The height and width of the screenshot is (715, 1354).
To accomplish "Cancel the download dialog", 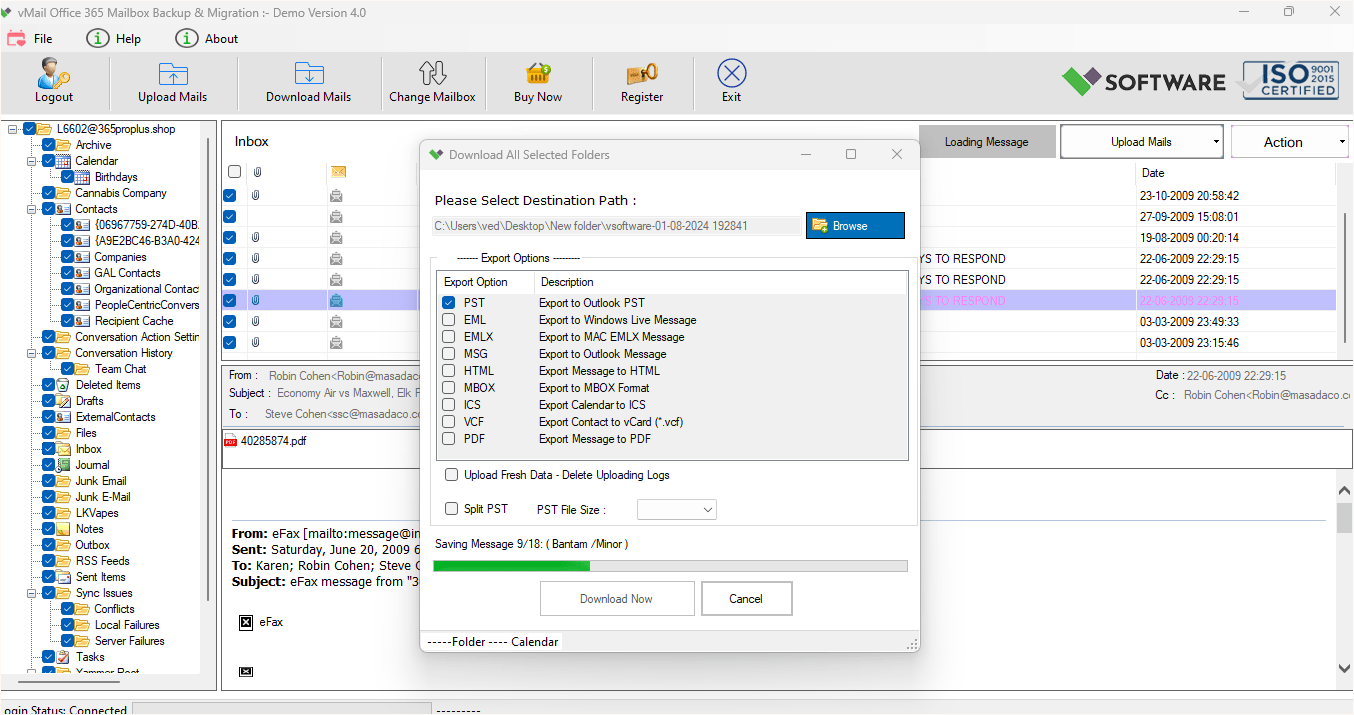I will click(746, 599).
